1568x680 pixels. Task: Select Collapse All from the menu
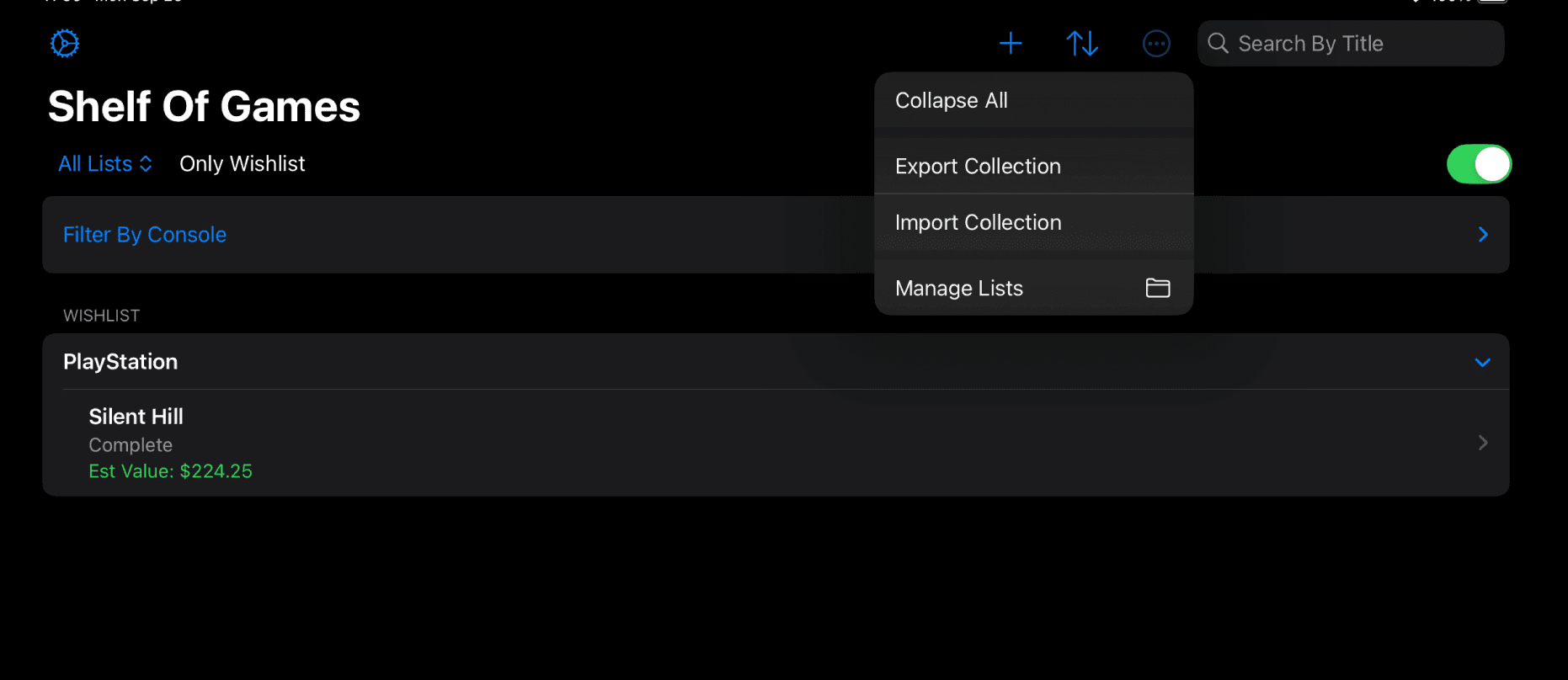952,100
